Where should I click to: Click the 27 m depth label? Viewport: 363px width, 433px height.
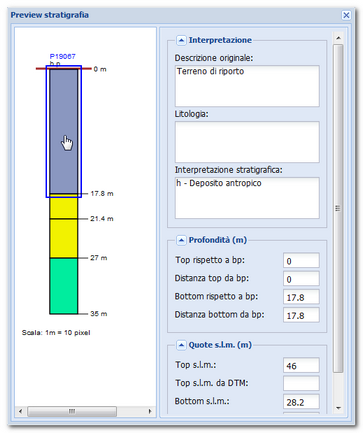pyautogui.click(x=99, y=258)
